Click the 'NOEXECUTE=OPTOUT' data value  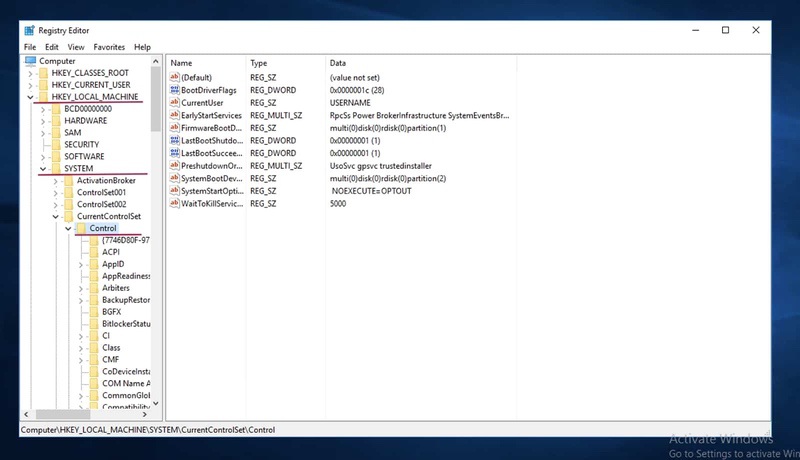point(371,191)
